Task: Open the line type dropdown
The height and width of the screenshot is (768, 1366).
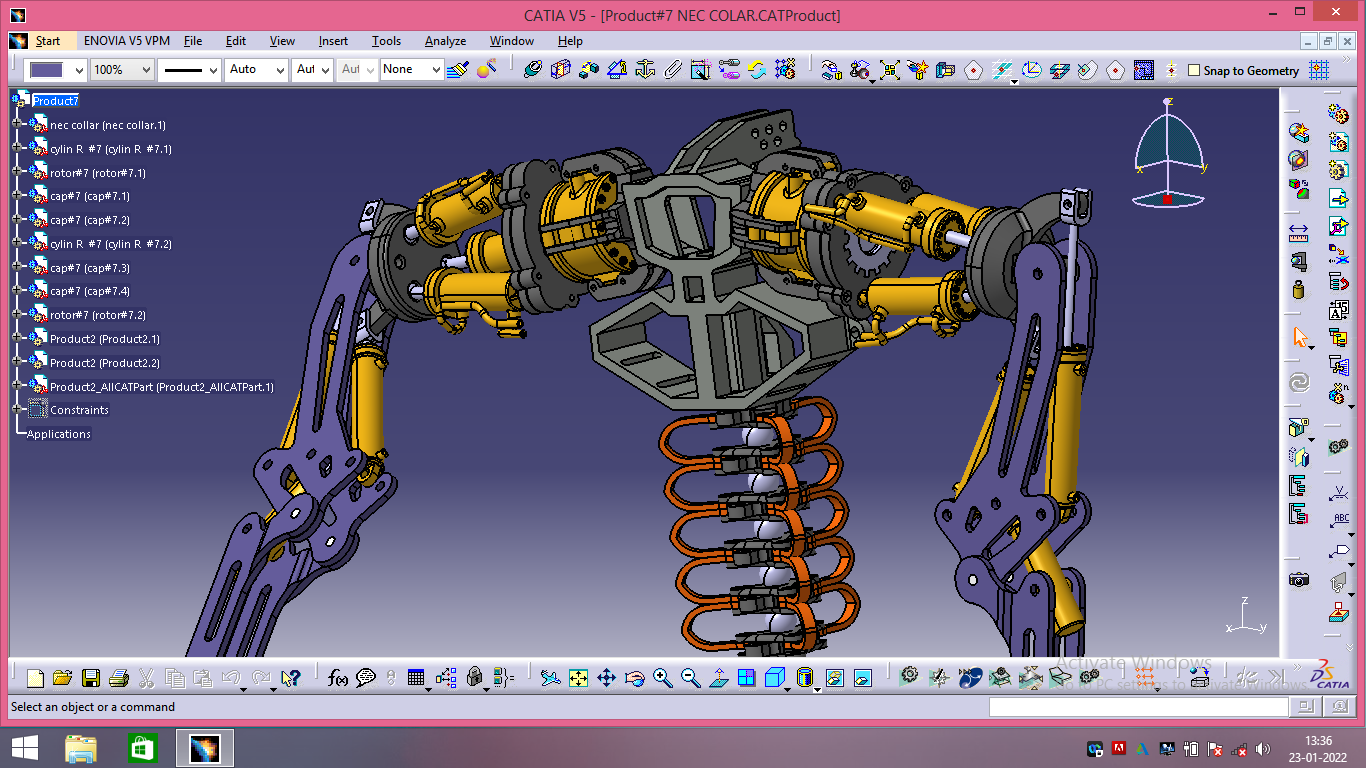Action: (189, 70)
